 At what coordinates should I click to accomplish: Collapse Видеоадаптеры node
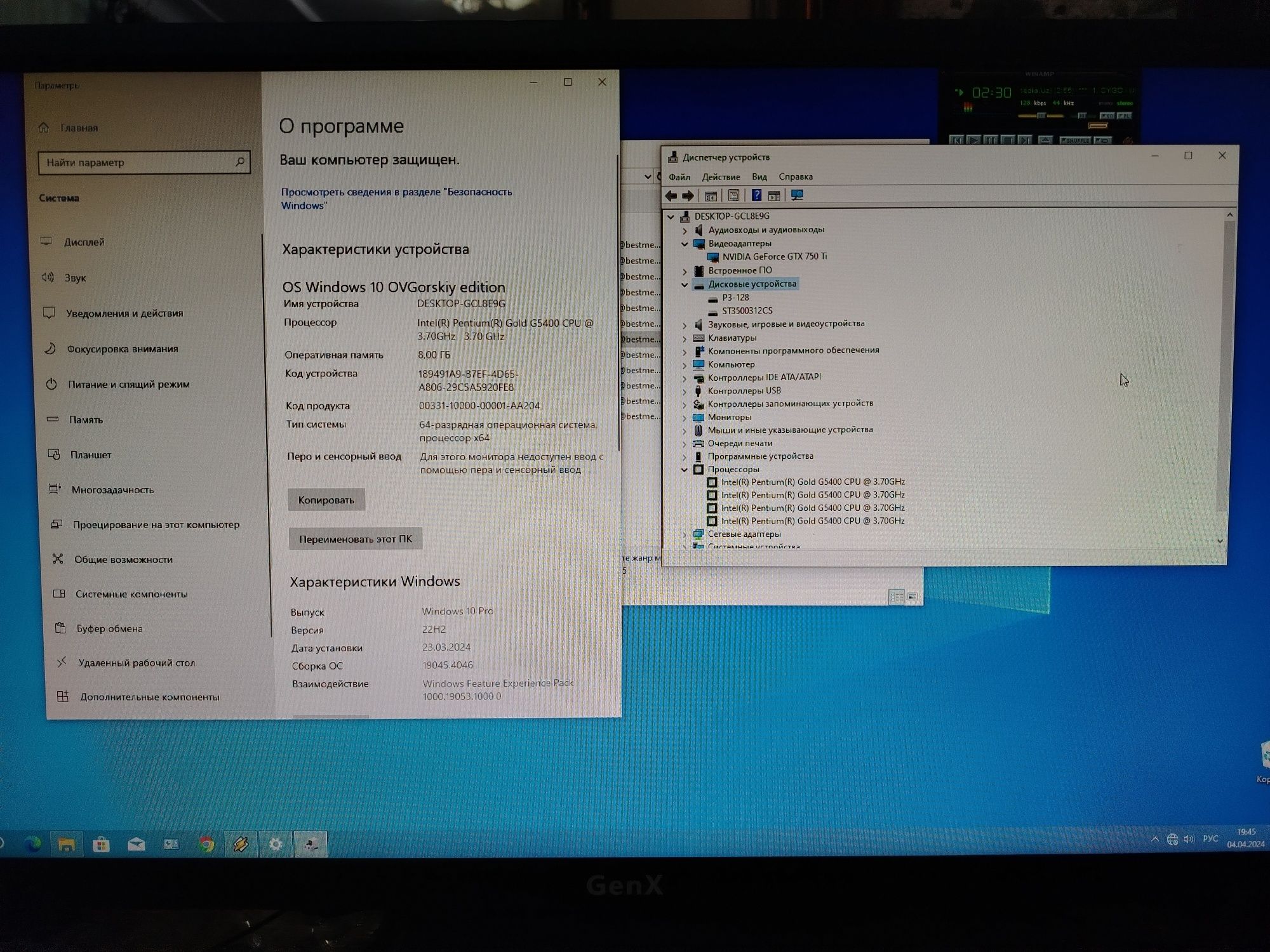click(x=685, y=244)
